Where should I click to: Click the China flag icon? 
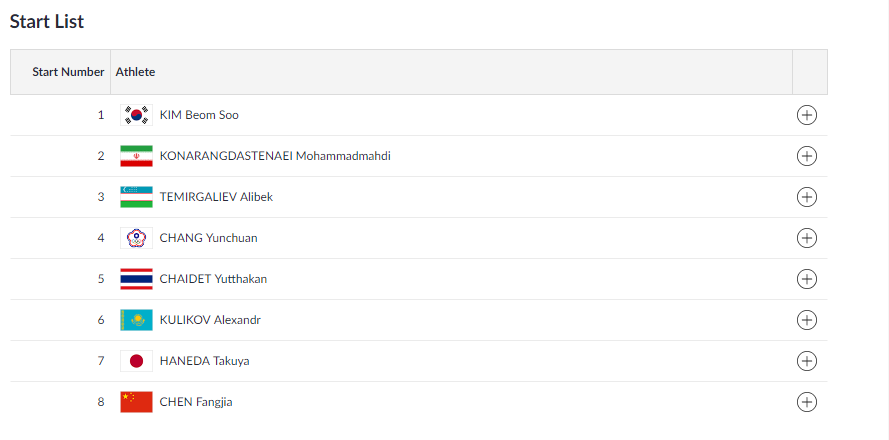pos(136,402)
